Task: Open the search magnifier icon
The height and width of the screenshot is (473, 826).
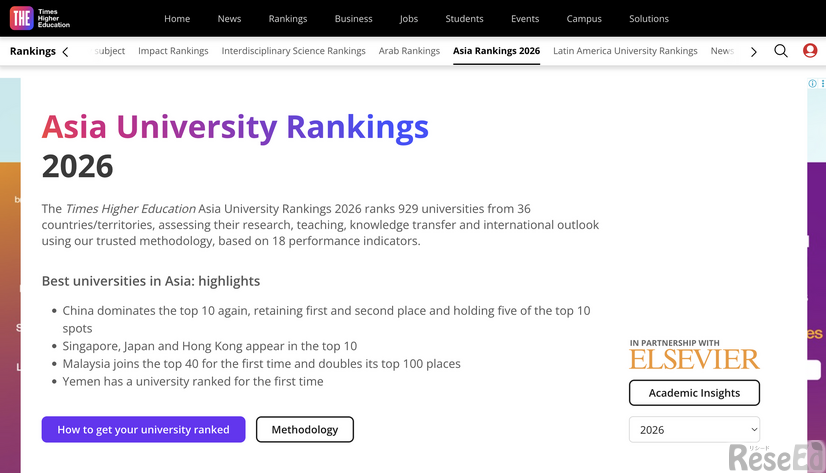Action: point(781,51)
